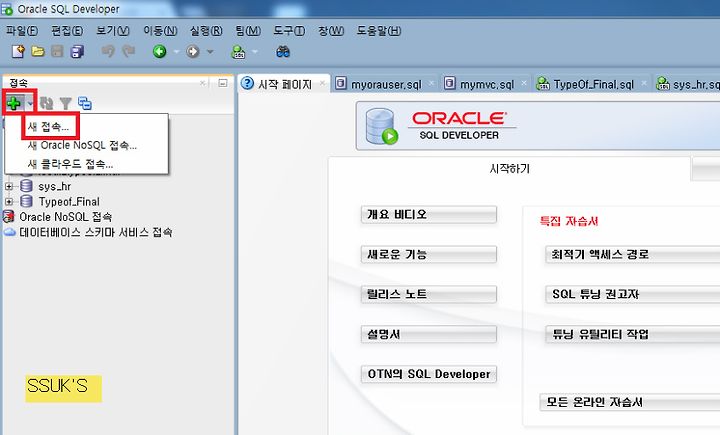Screen dimensions: 720x435
Task: Switch to the myorauser.sql tab
Action: click(x=386, y=85)
